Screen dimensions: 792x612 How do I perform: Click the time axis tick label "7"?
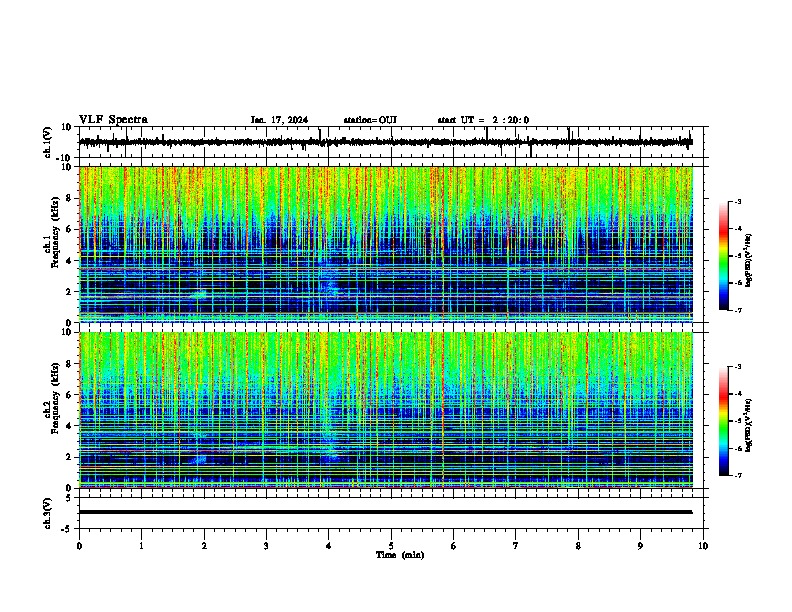[516, 546]
